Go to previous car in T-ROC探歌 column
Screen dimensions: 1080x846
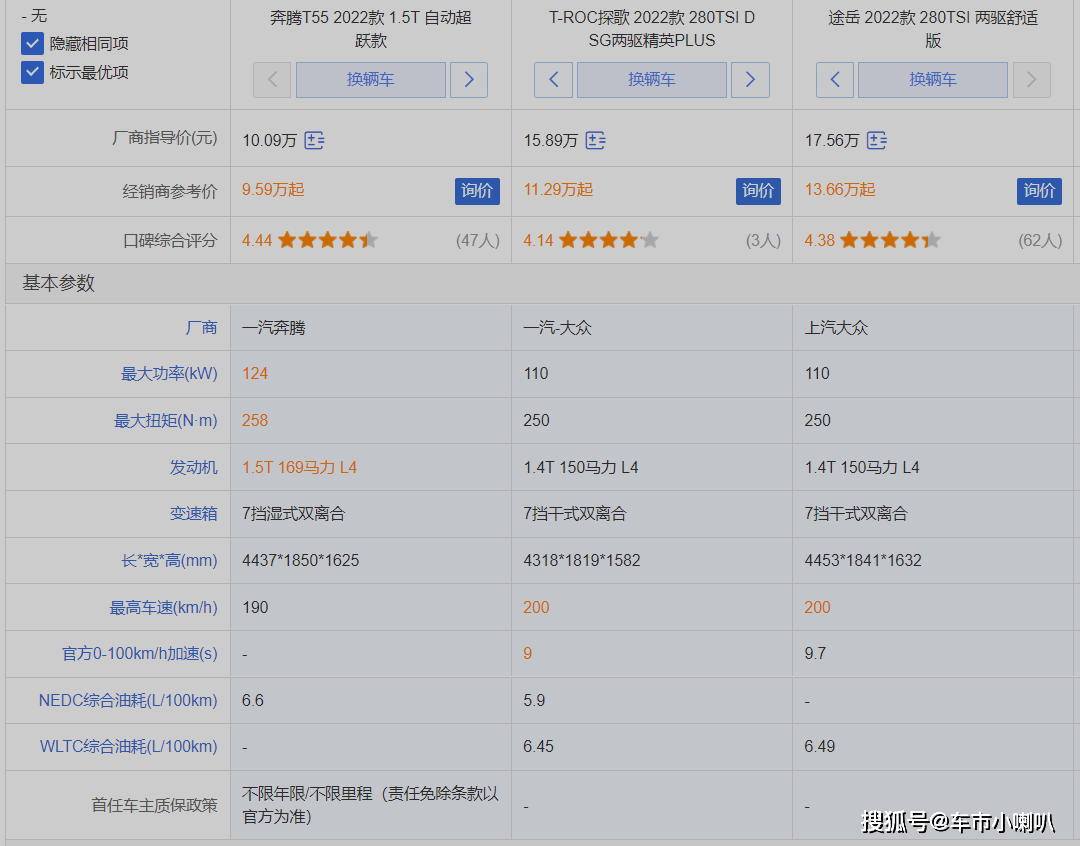(x=553, y=80)
